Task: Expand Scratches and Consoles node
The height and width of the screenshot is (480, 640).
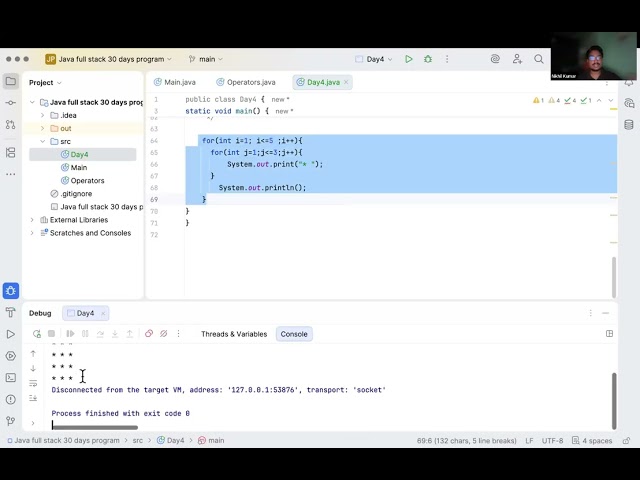Action: click(x=32, y=233)
